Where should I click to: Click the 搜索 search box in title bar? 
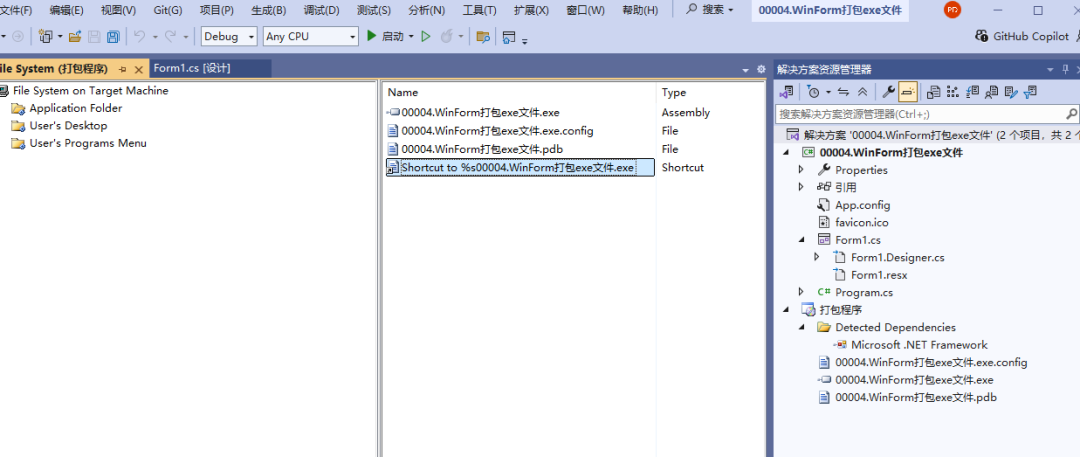click(x=710, y=10)
